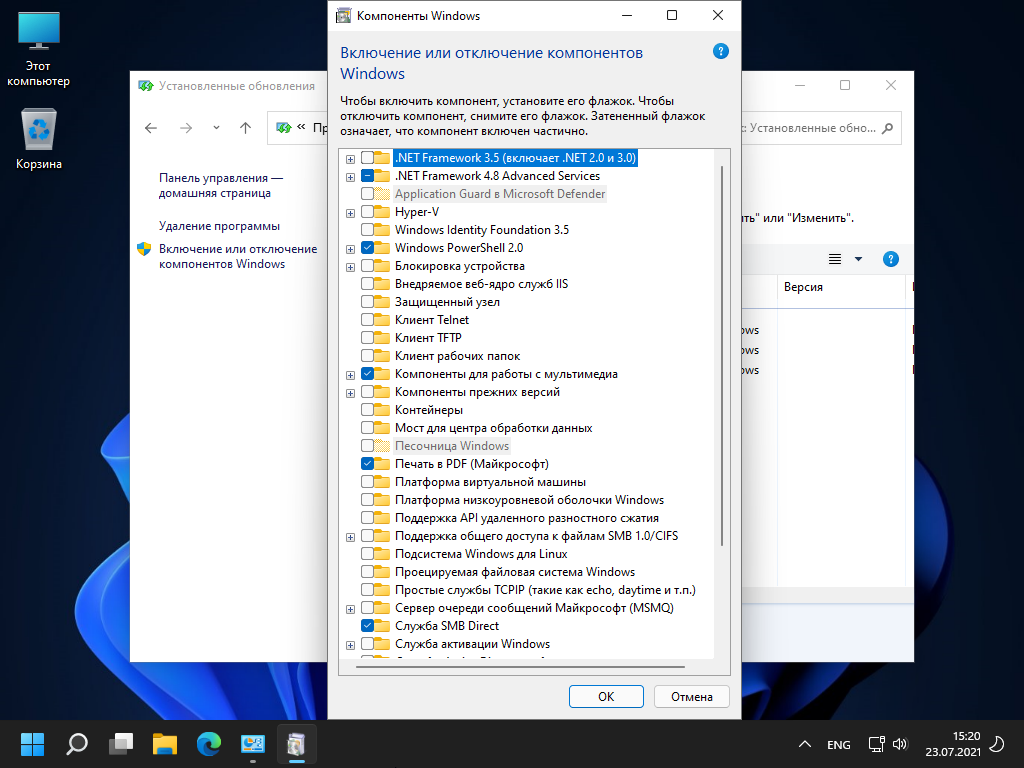Viewport: 1024px width, 768px height.
Task: Click the taskbar search magnifier icon
Action: tap(77, 744)
